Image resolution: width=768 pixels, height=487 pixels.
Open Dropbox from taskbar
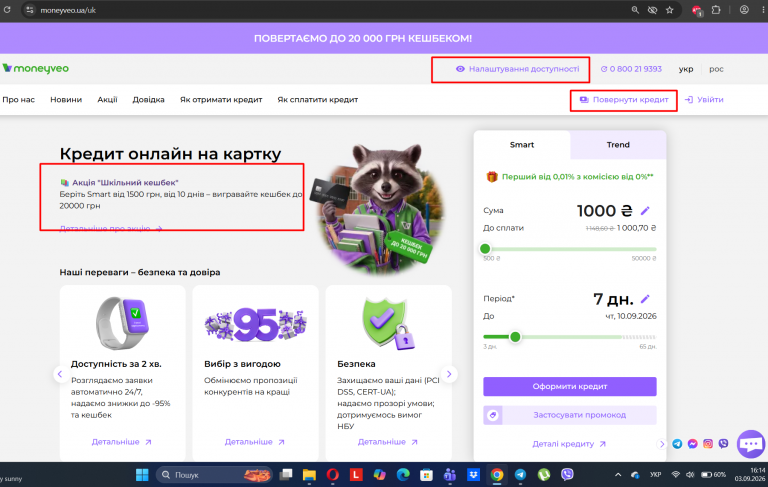[473, 475]
